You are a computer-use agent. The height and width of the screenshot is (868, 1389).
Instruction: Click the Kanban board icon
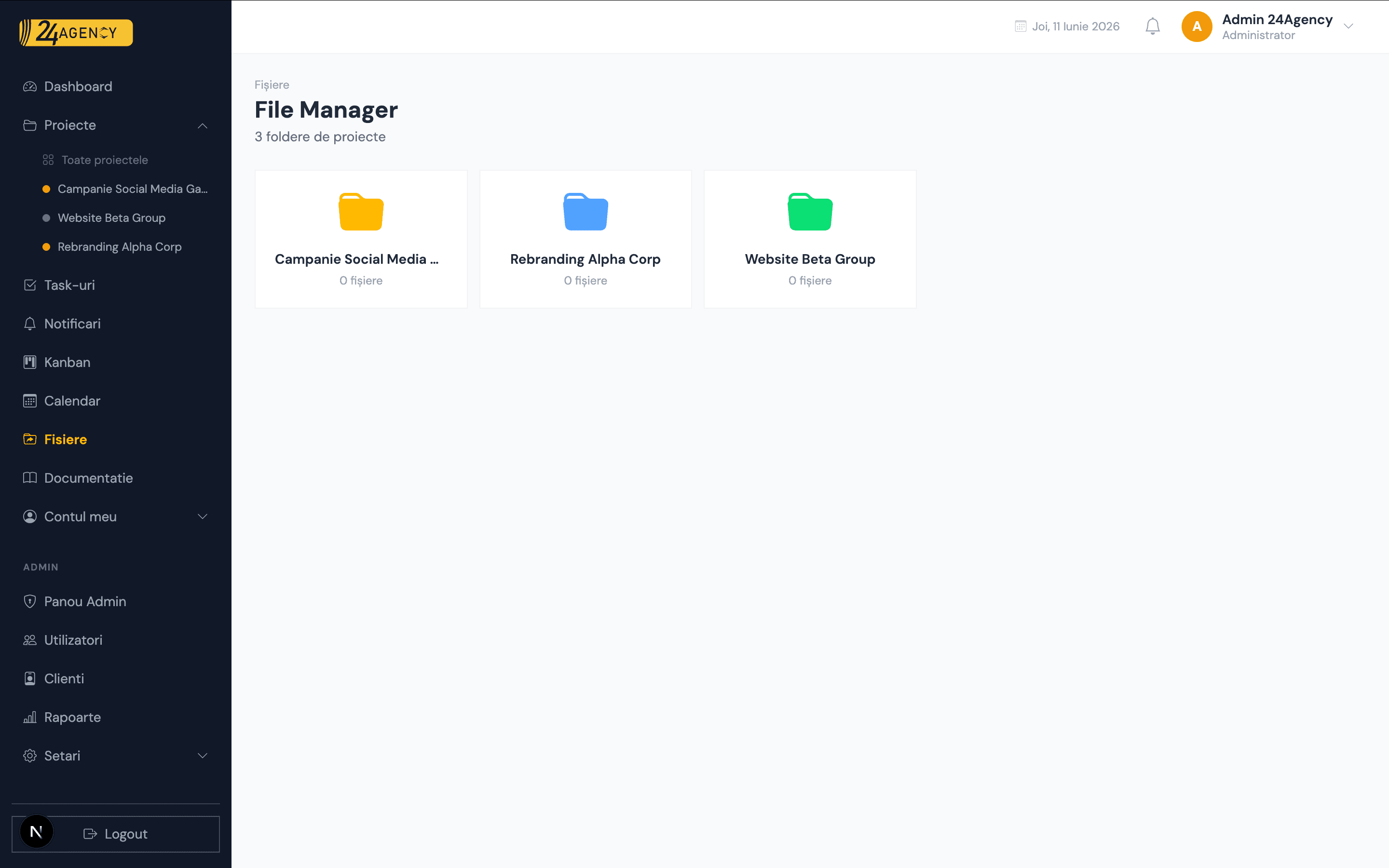point(30,362)
